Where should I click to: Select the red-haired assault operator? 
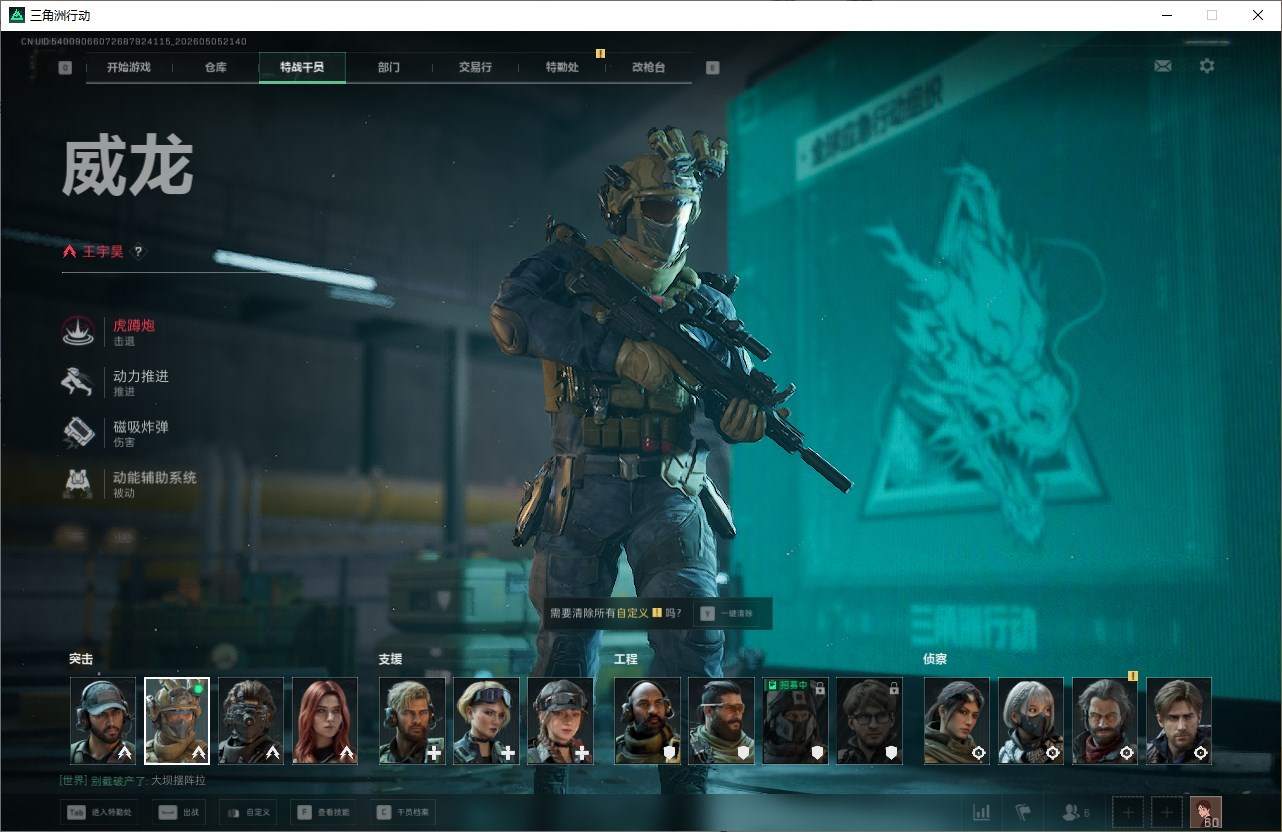[325, 721]
